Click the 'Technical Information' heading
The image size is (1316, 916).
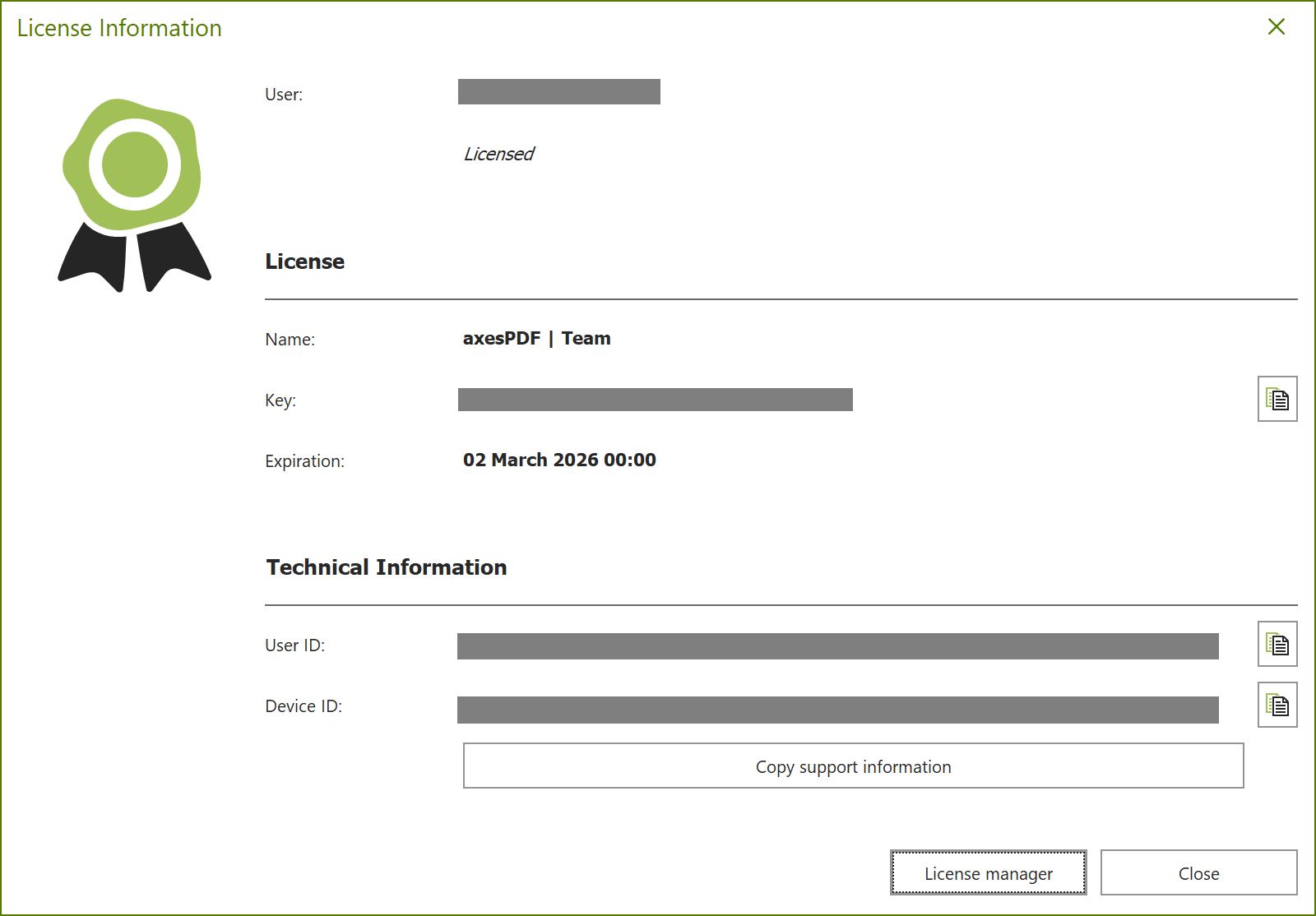point(387,567)
